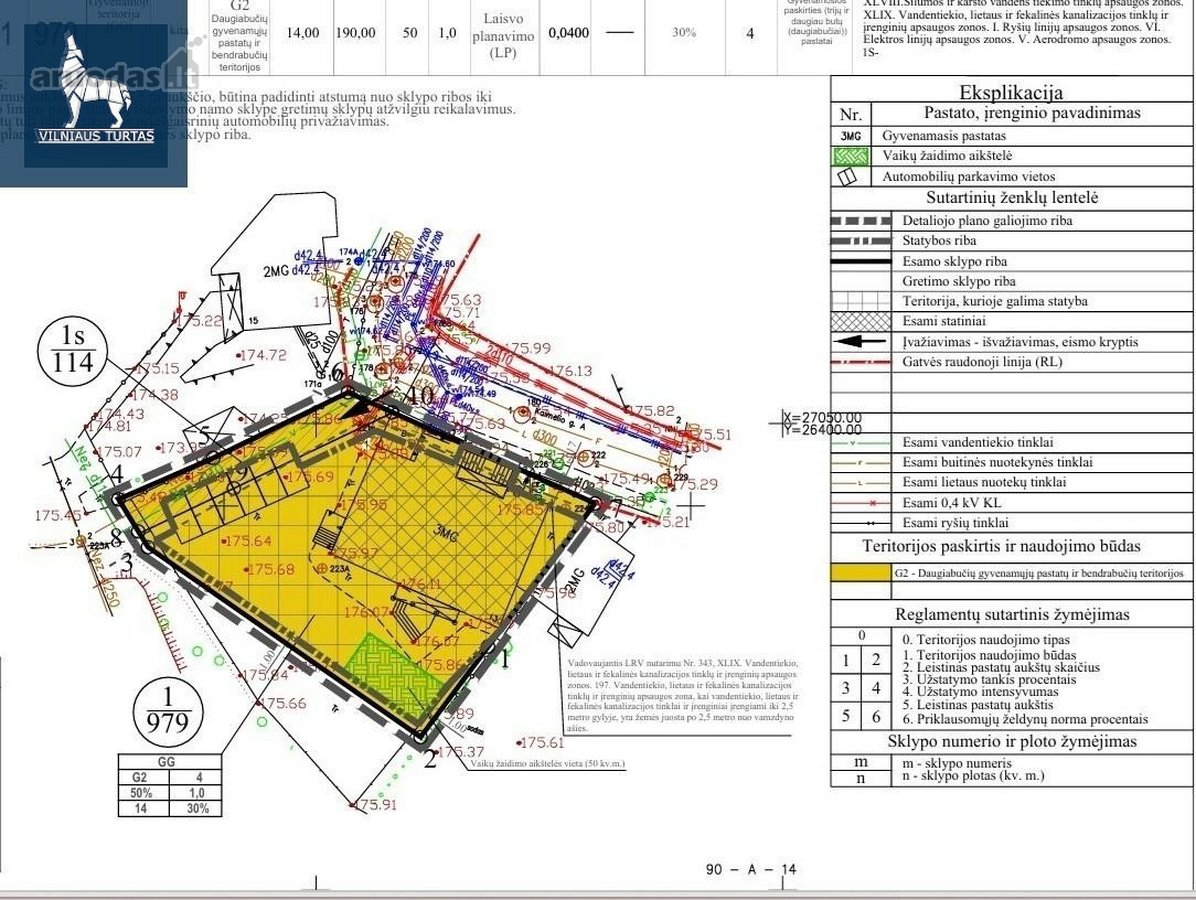This screenshot has height=900, width=1196.
Task: Select the red 0,4 kV KL line sample
Action: [860, 503]
